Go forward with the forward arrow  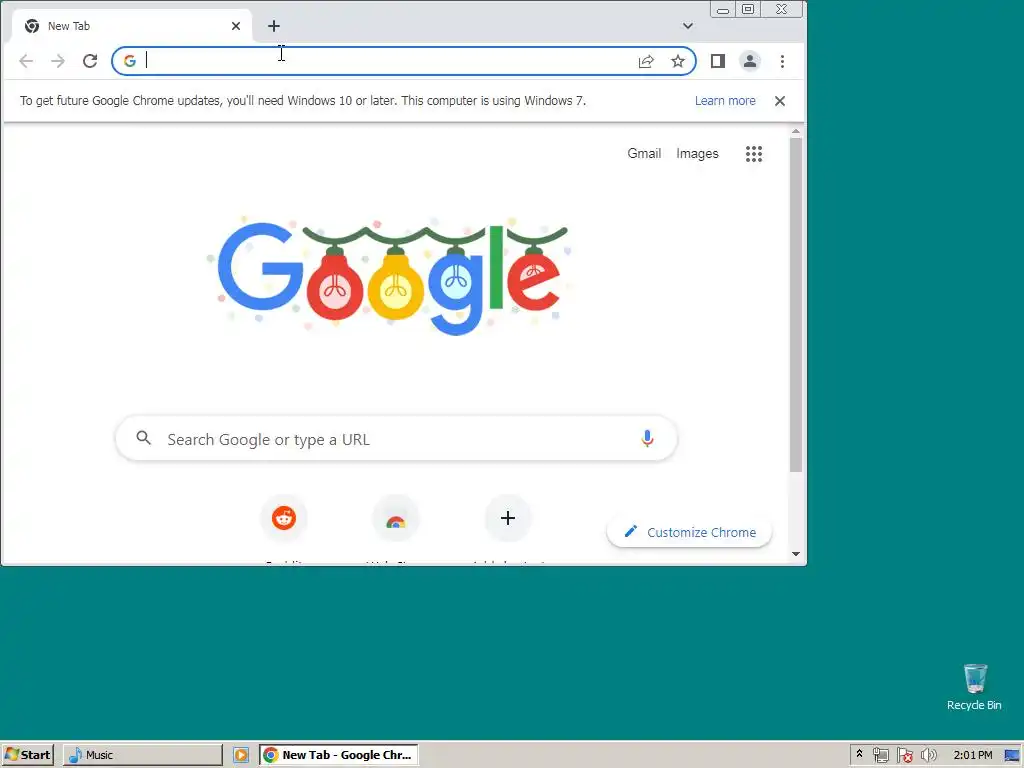pyautogui.click(x=58, y=61)
